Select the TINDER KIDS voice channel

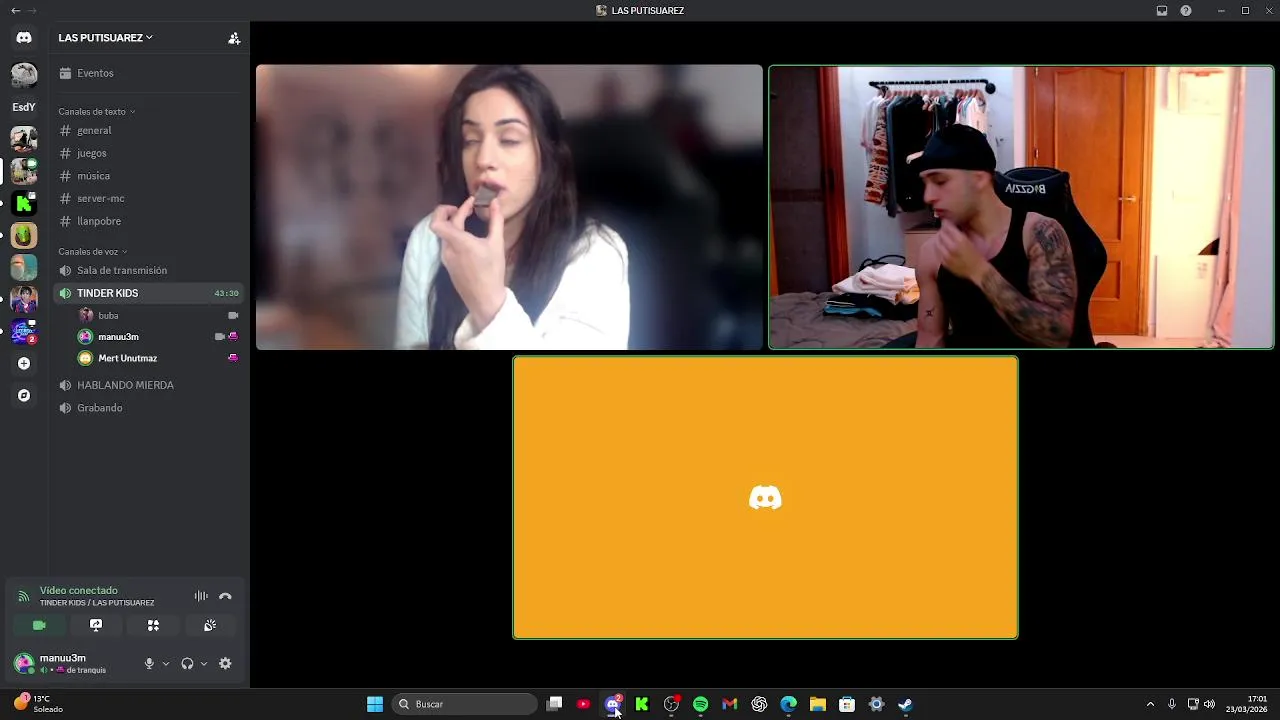[x=150, y=293]
